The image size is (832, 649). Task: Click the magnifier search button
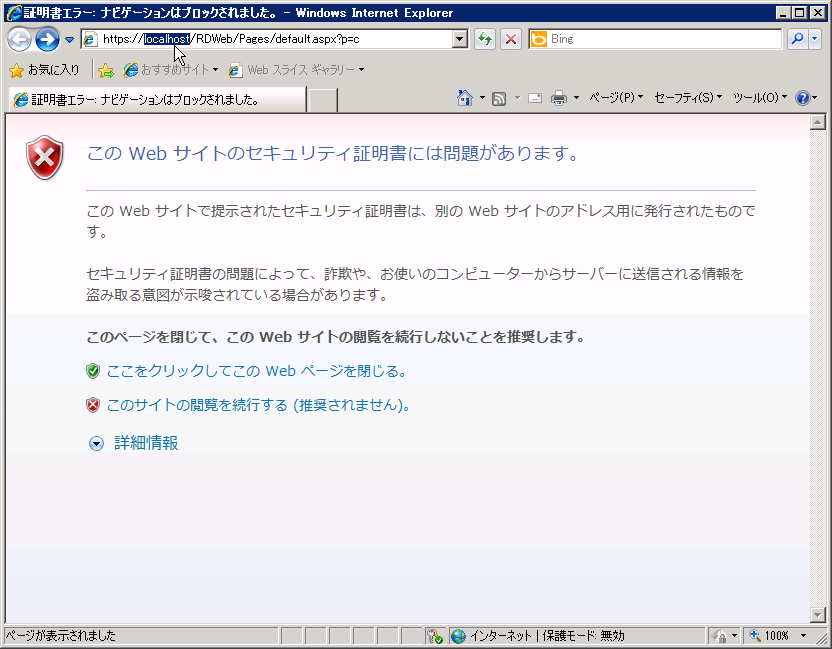click(797, 39)
